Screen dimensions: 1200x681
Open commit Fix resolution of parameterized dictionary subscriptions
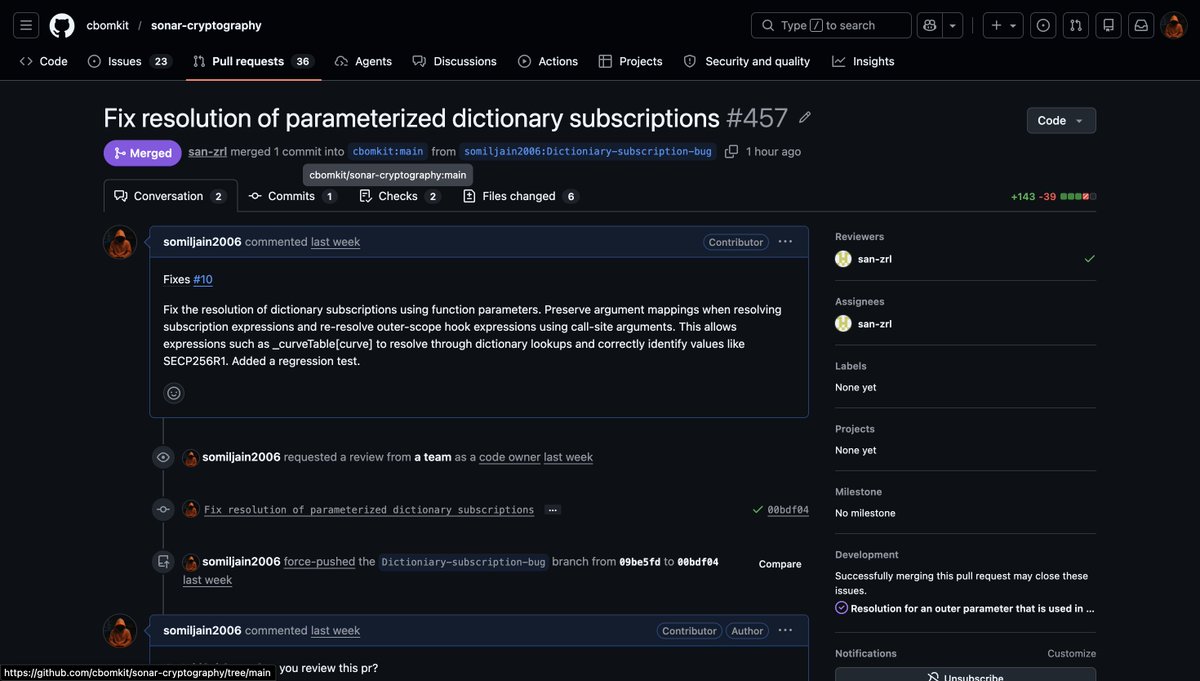[369, 510]
